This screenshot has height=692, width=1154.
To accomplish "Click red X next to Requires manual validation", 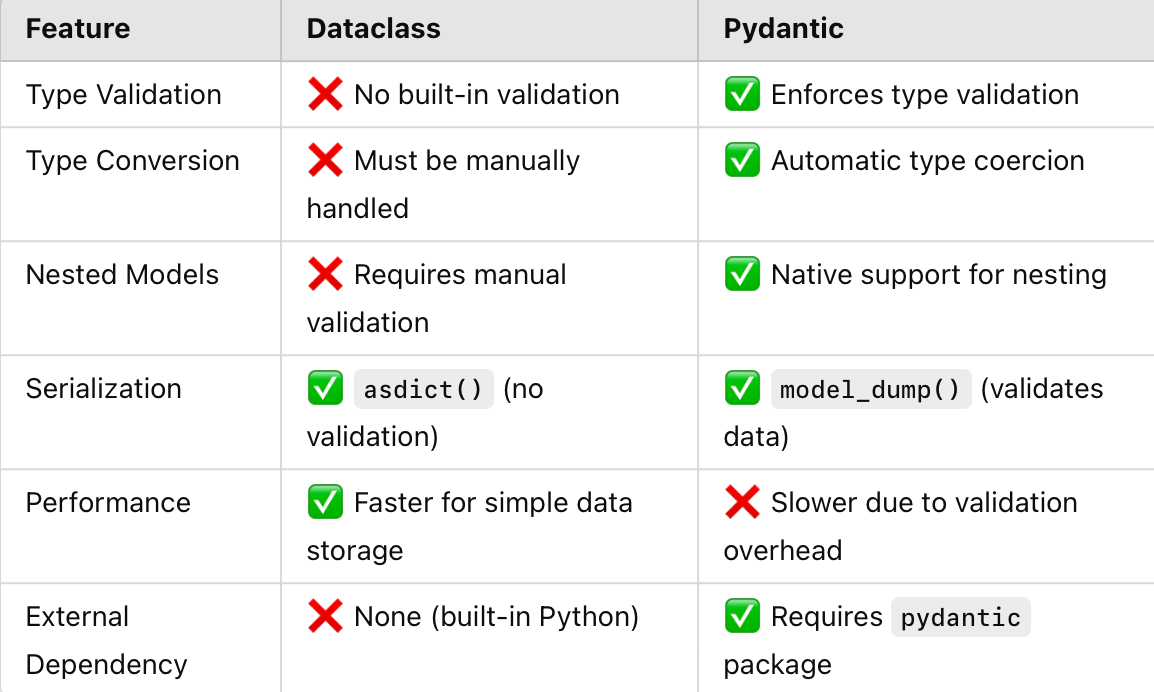I will coord(325,275).
